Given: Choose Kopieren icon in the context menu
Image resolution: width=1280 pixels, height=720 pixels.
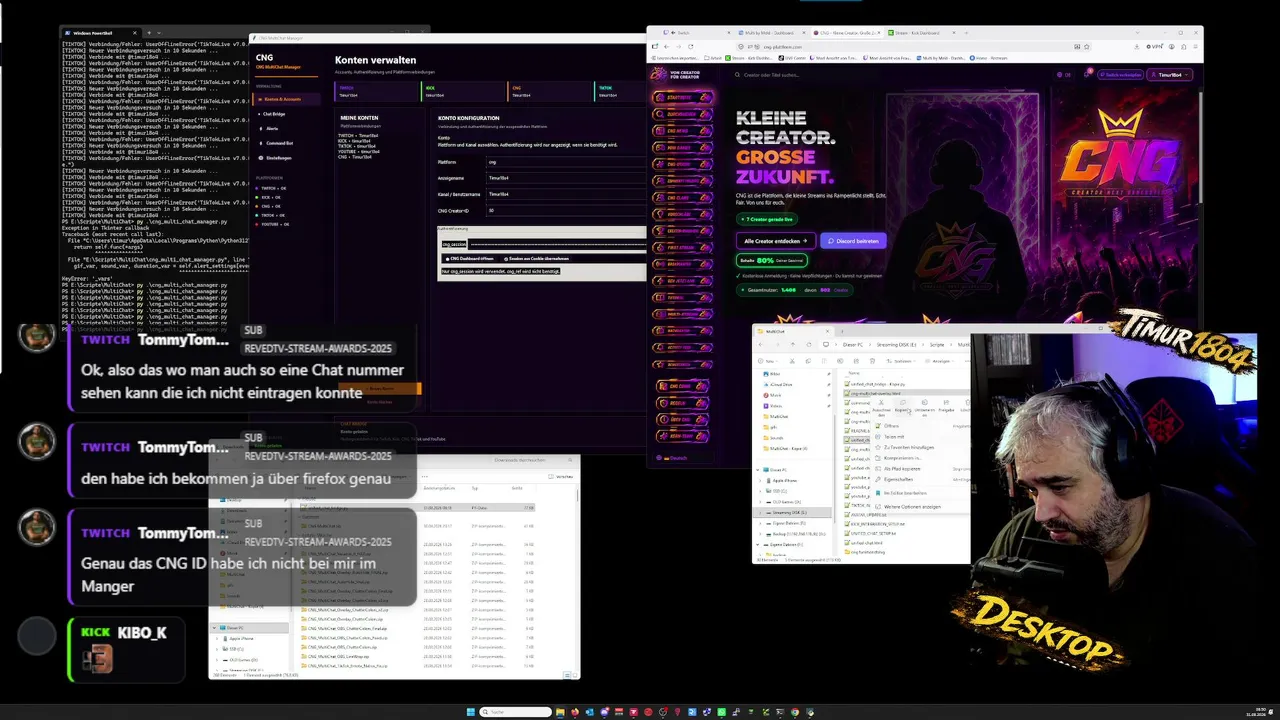Looking at the screenshot, I should (x=902, y=406).
